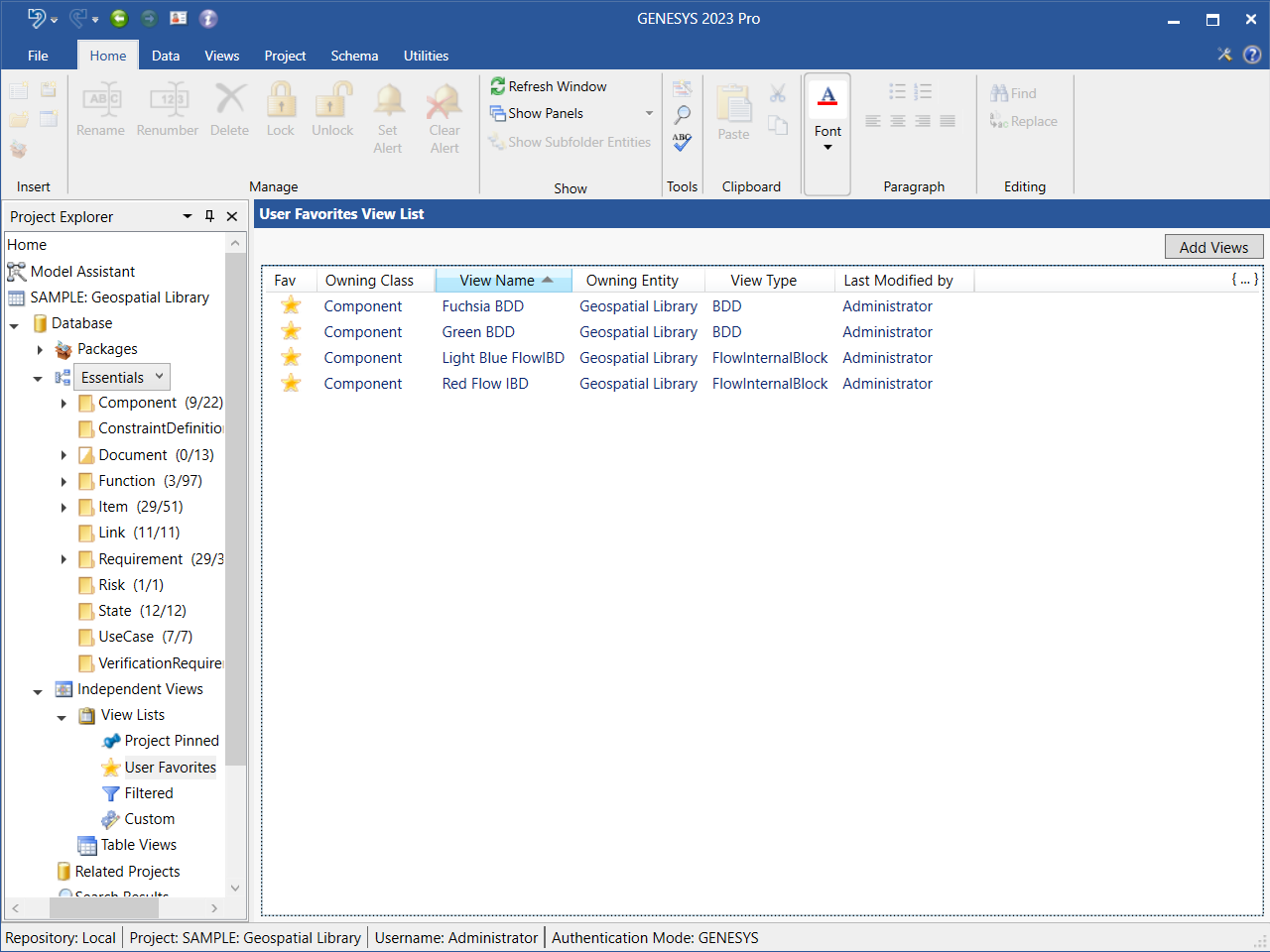
Task: Toggle favorite star for Red Flow IBD
Action: 291,384
